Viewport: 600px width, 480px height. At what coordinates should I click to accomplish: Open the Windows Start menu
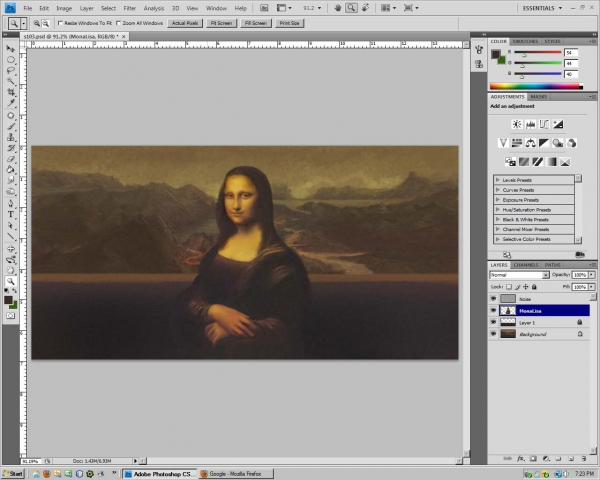(13, 474)
